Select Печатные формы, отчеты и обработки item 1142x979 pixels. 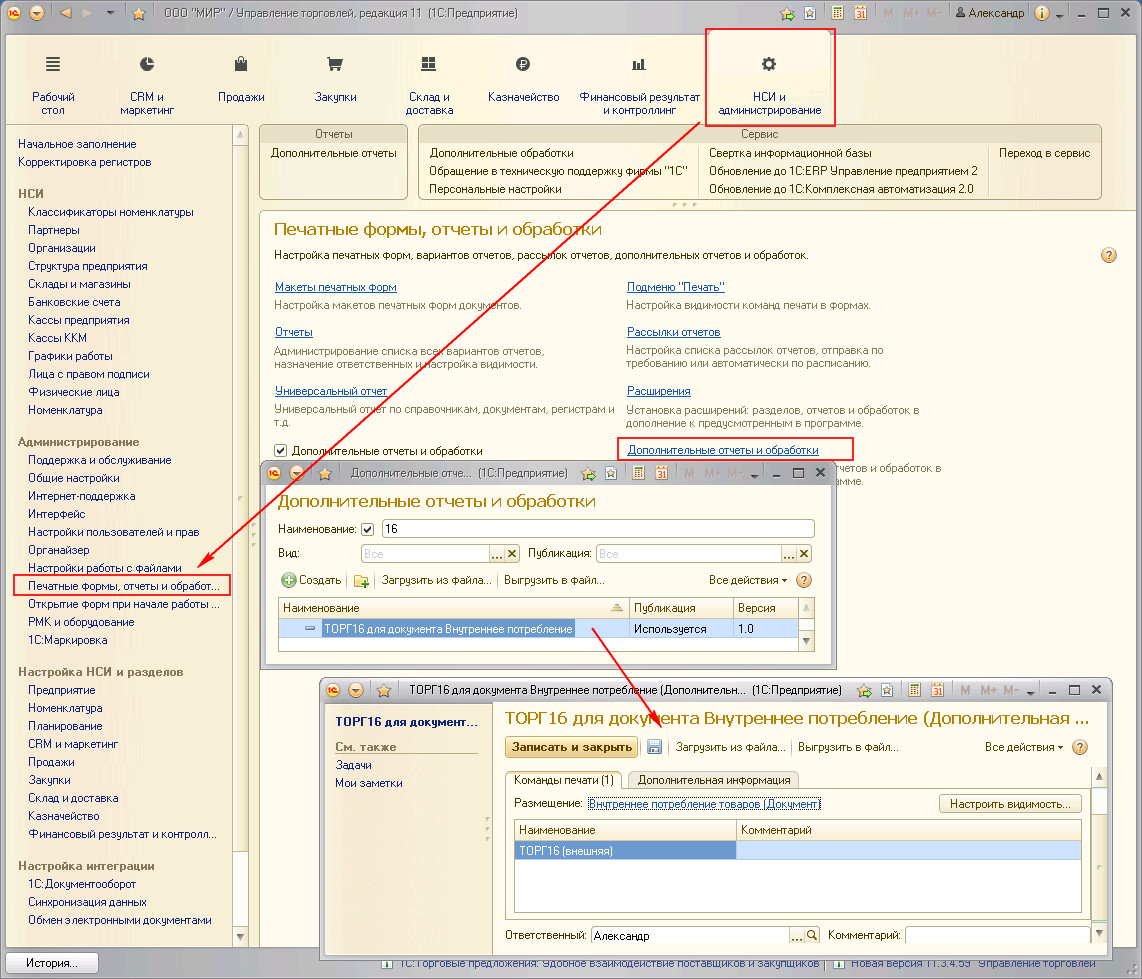[124, 586]
